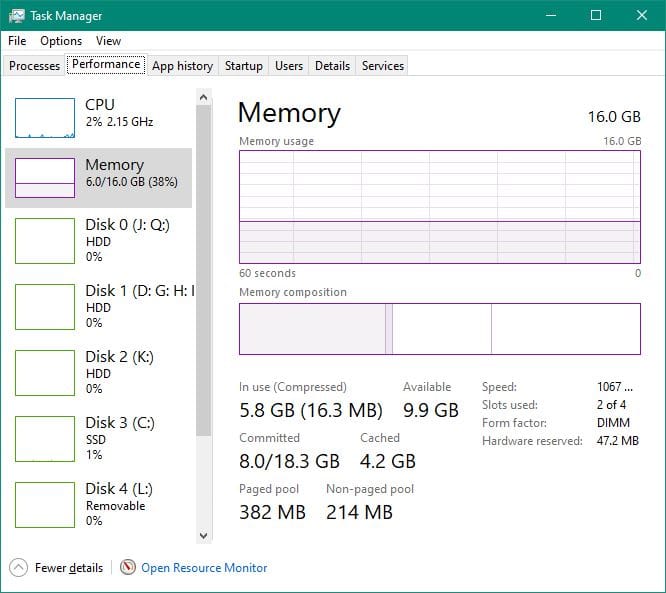Click the "9.9 GB" available value
This screenshot has width=666, height=593.
pyautogui.click(x=431, y=410)
